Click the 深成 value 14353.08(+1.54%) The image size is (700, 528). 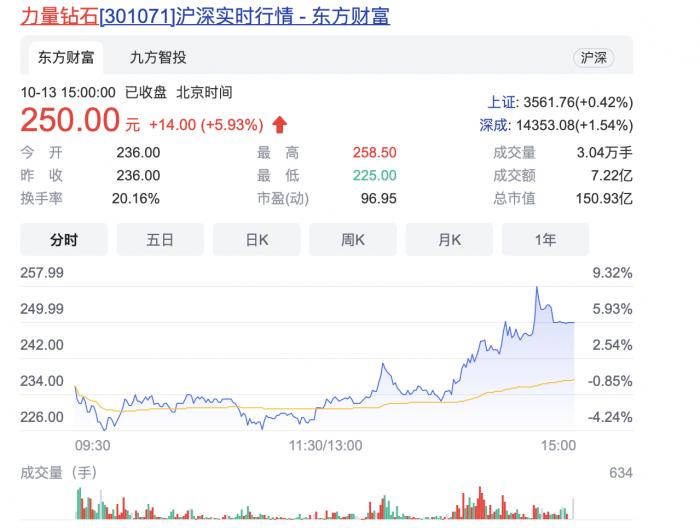pyautogui.click(x=575, y=125)
